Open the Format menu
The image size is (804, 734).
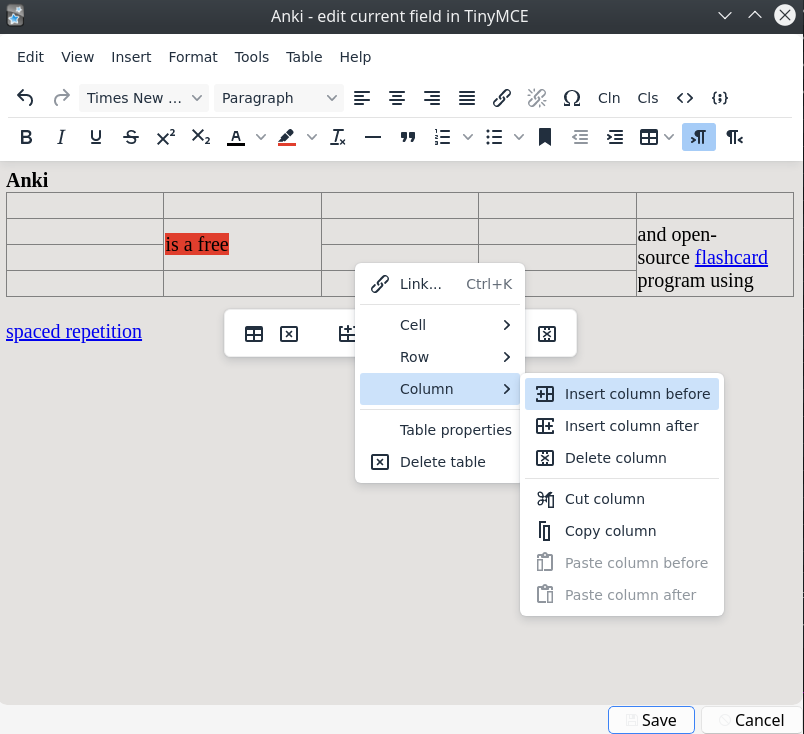(x=193, y=57)
